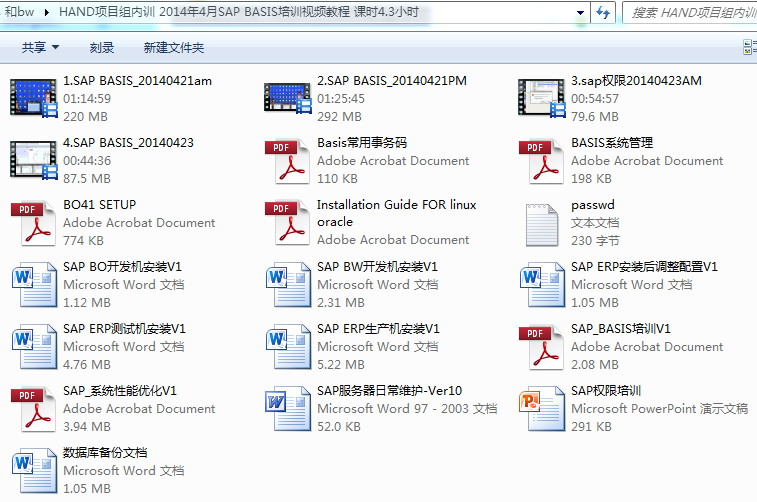Select file name BO41 SETUP
Viewport: 757px width, 502px height.
100,205
